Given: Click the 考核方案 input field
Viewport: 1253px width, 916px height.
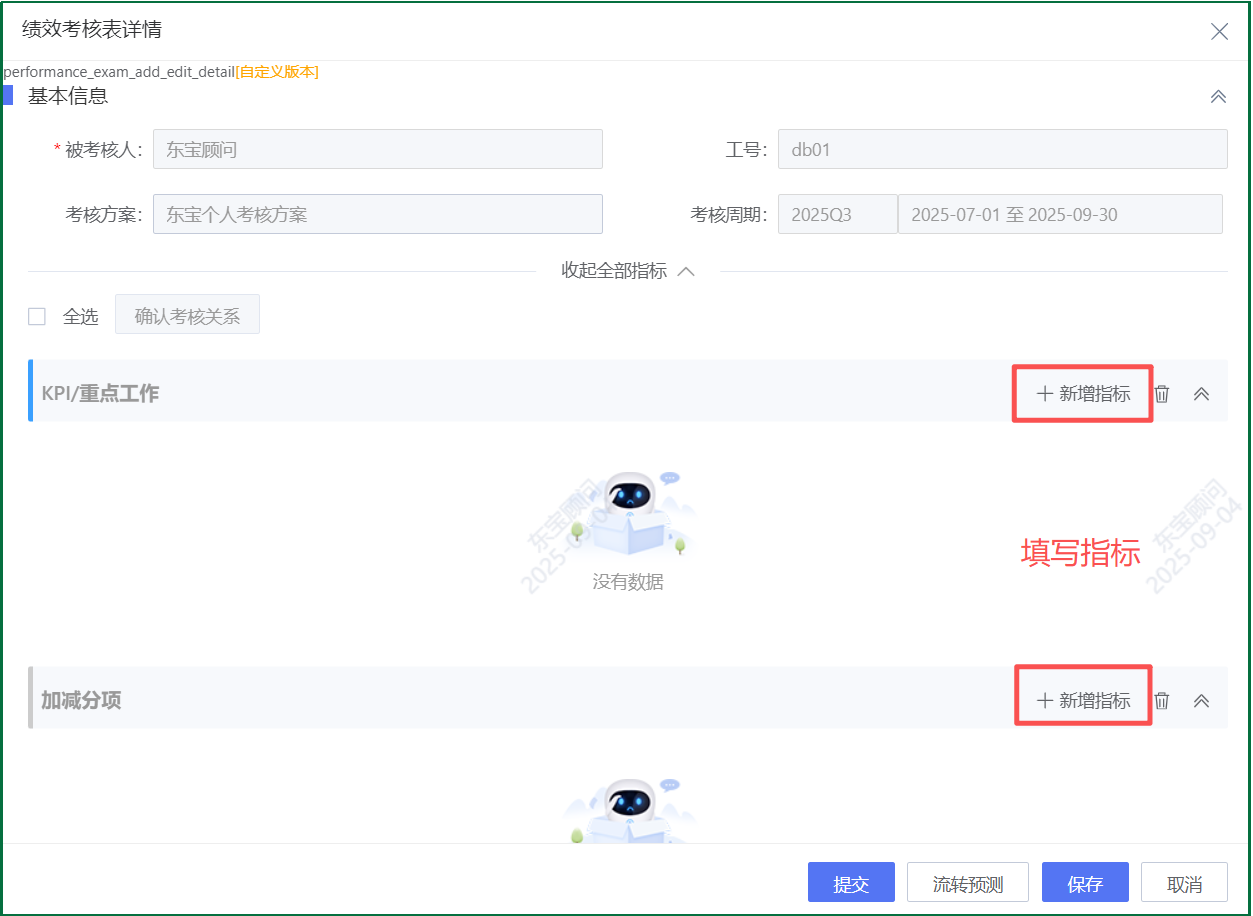Looking at the screenshot, I should click(377, 214).
